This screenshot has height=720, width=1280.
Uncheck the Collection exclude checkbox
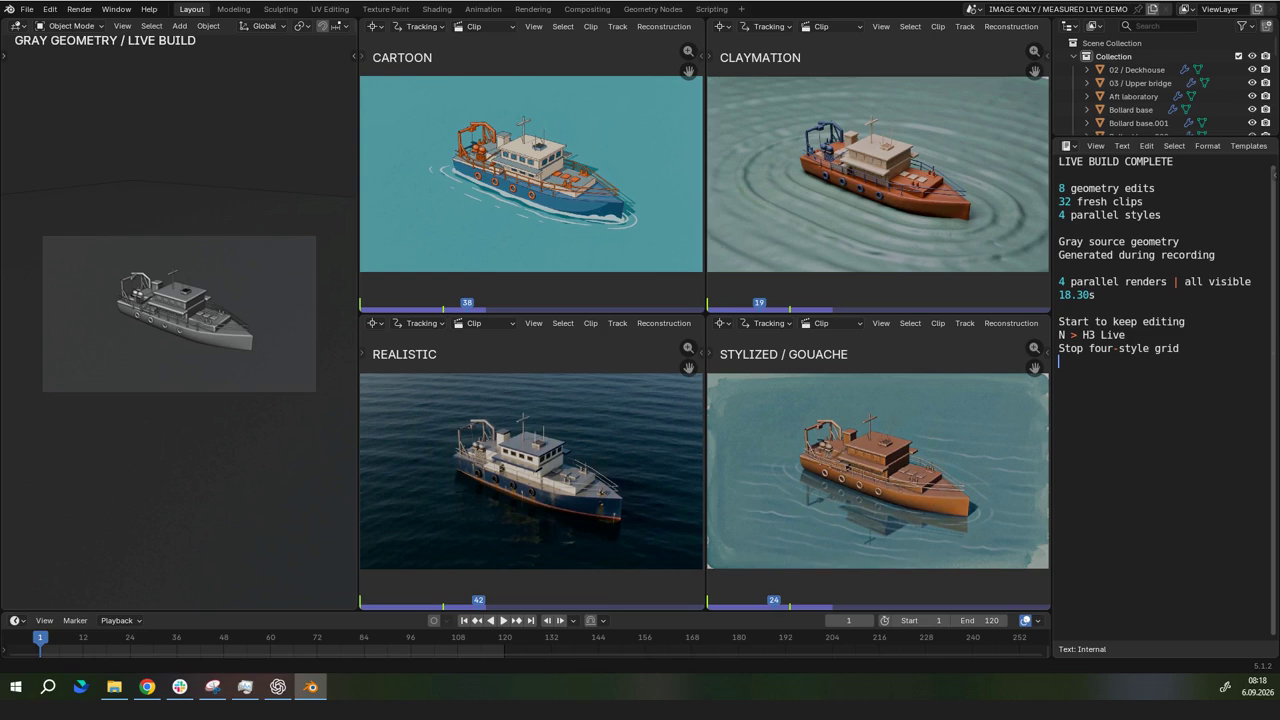point(1238,56)
